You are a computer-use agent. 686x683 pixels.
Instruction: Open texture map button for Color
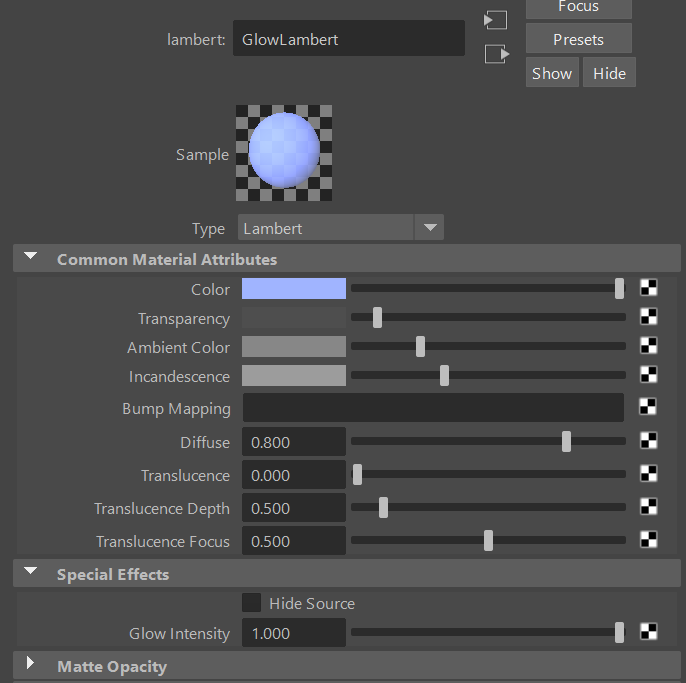[x=648, y=288]
